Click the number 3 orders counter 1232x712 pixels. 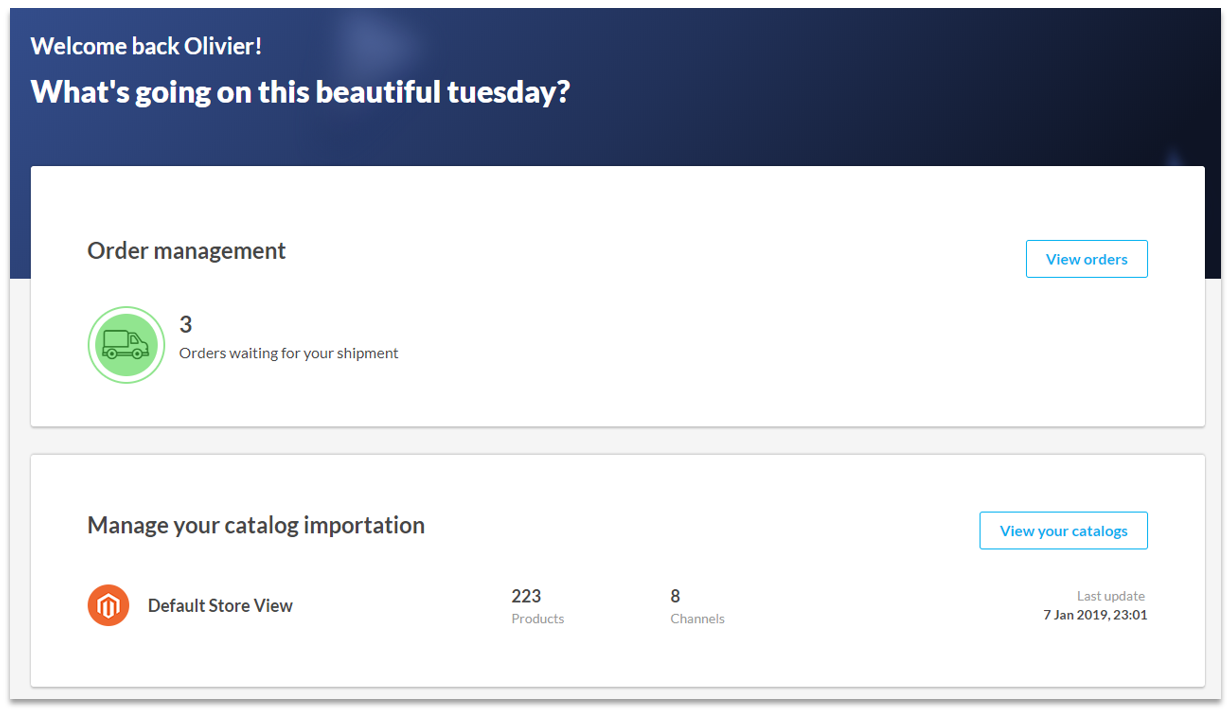click(x=186, y=324)
